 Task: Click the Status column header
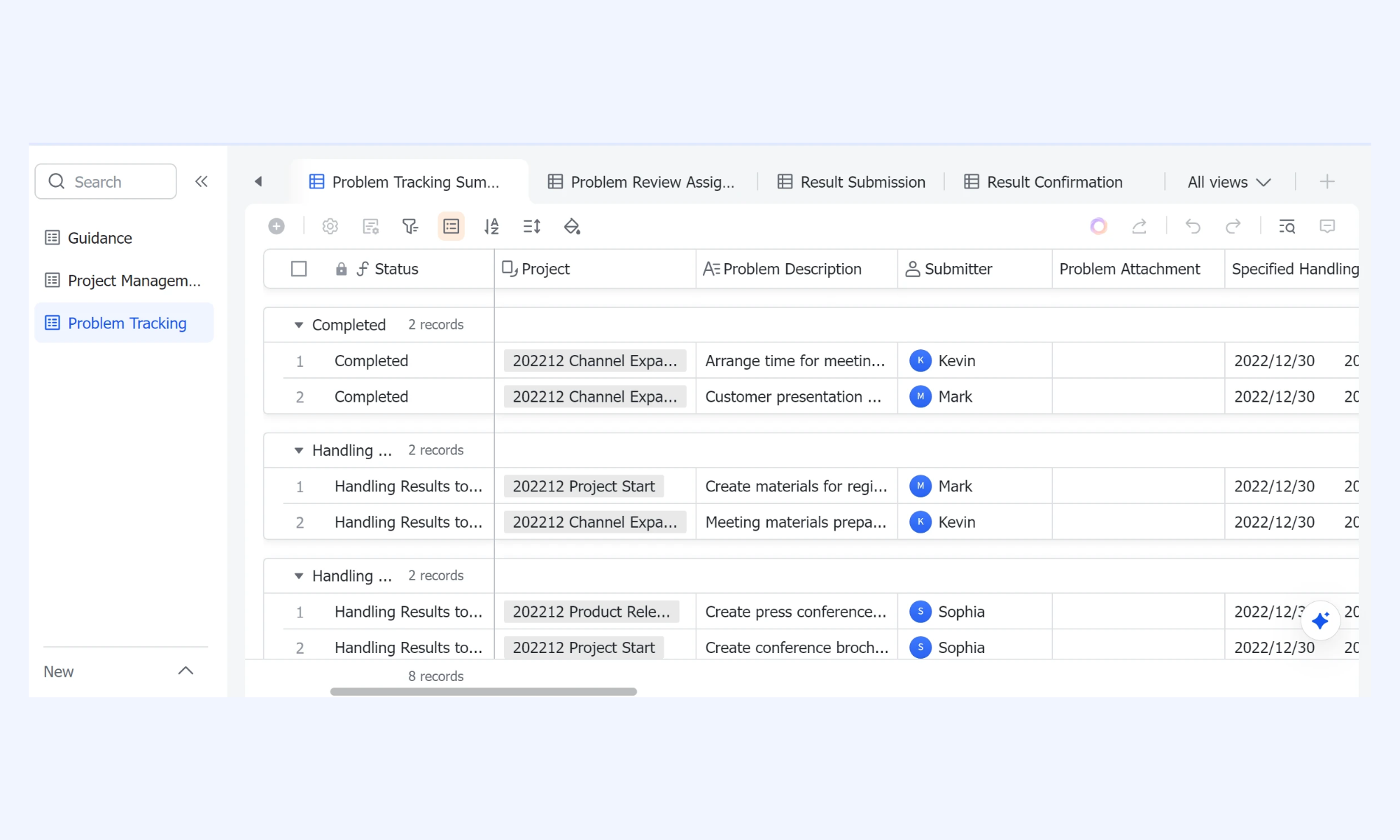396,269
